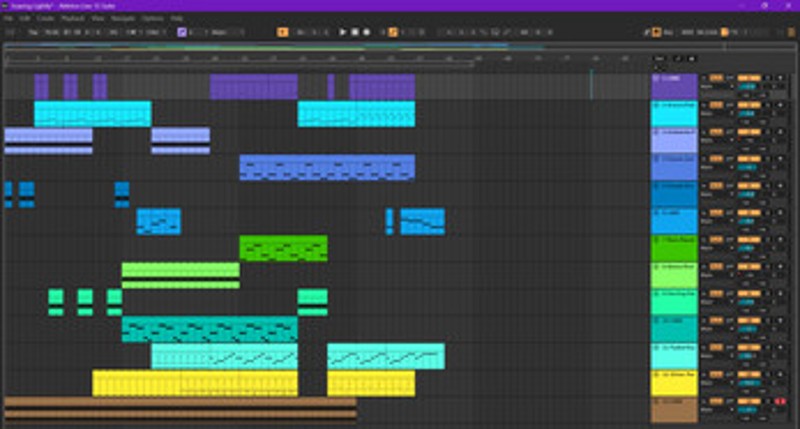Select the bright green clip in the arrangement
The image size is (800, 429).
(283, 246)
